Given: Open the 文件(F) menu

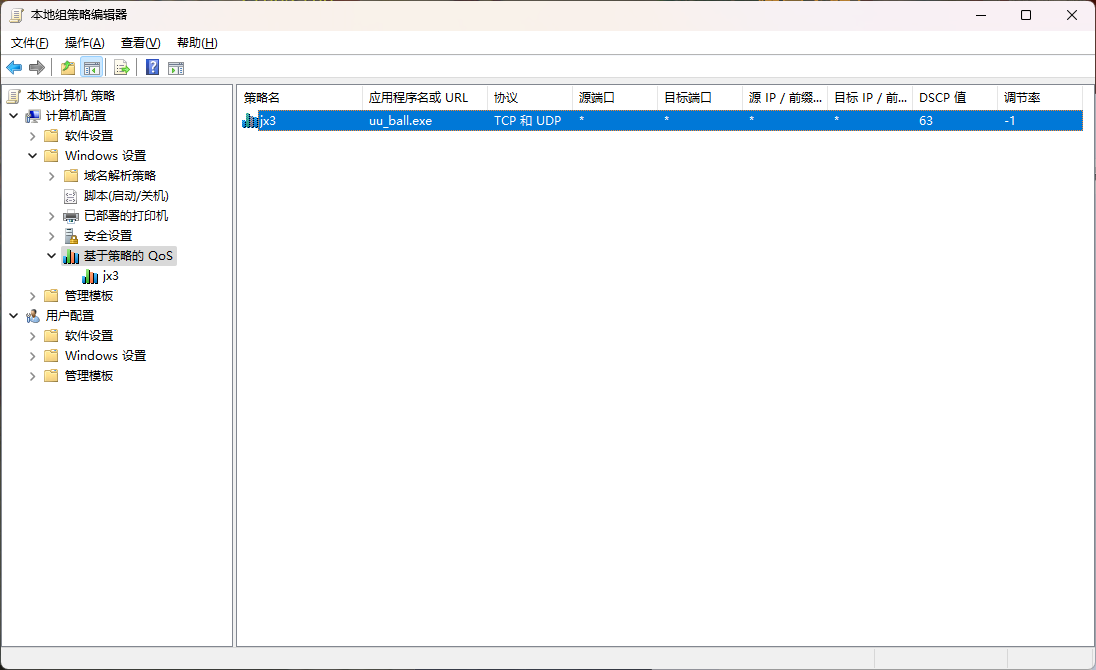Looking at the screenshot, I should click(x=29, y=43).
